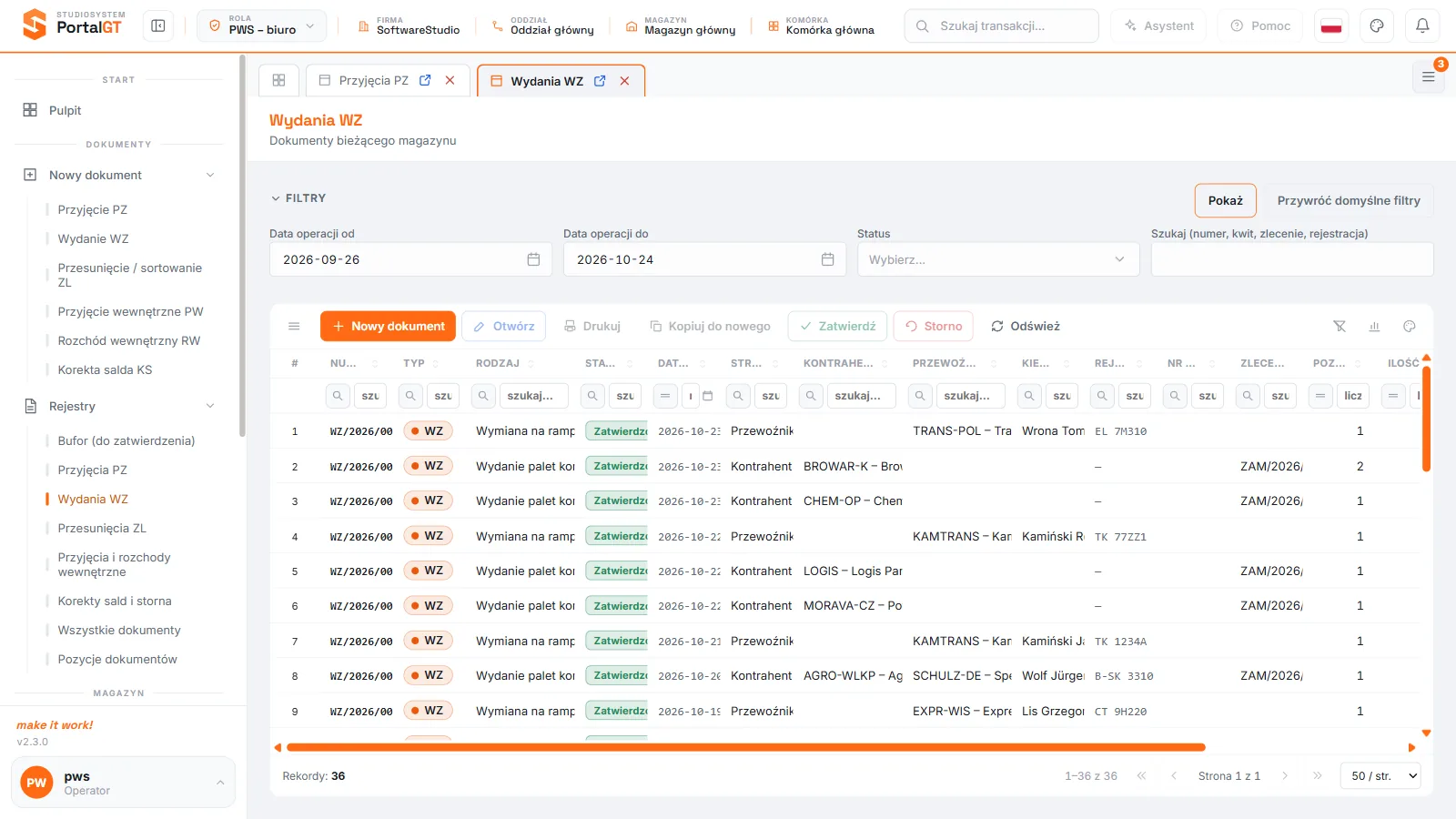Screen dimensions: 1456x819
Task: Open Wydania WZ tab in new window
Action: click(600, 81)
